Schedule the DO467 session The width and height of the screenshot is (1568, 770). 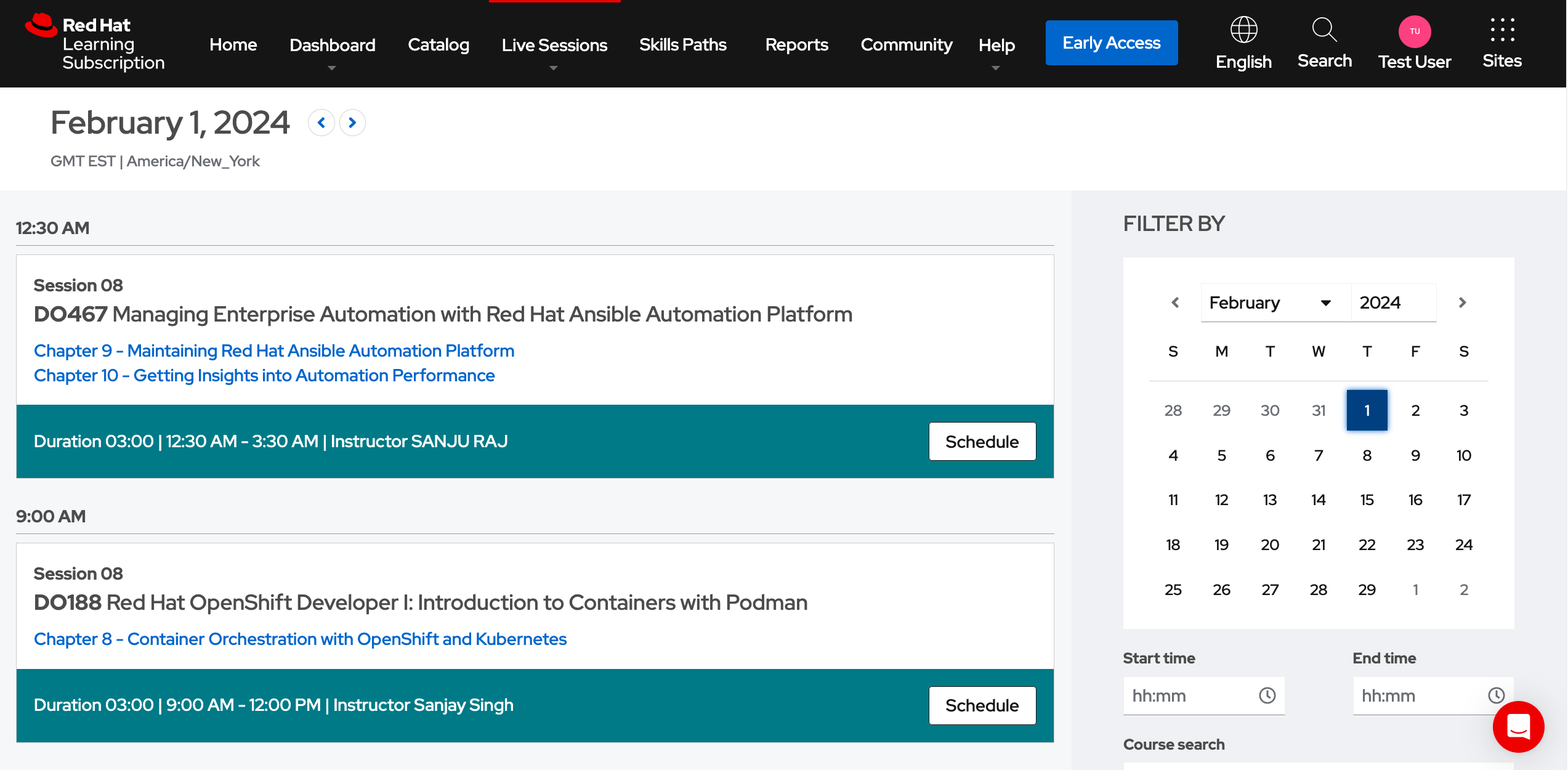click(x=982, y=441)
